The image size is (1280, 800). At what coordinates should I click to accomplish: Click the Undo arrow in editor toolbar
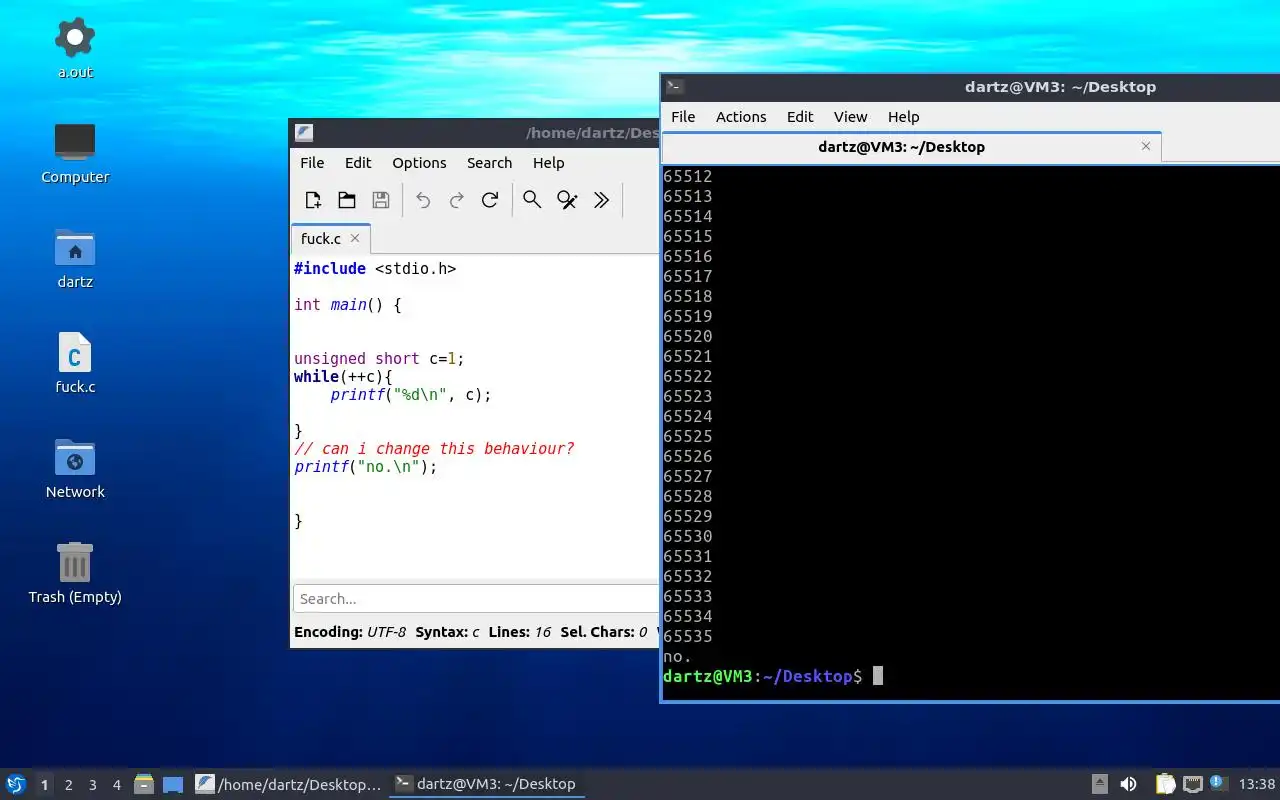(x=423, y=200)
